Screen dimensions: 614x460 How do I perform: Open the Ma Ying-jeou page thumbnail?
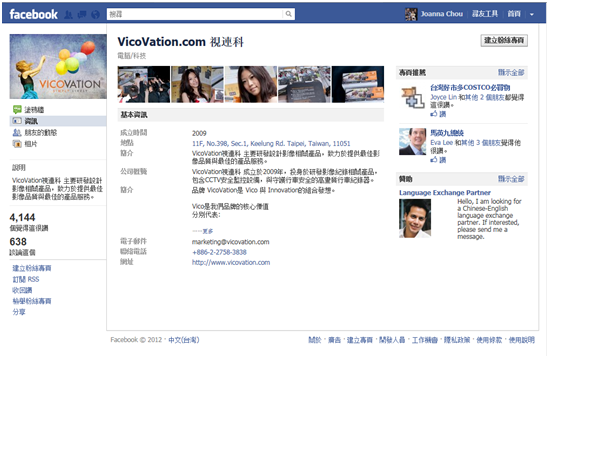[x=413, y=141]
